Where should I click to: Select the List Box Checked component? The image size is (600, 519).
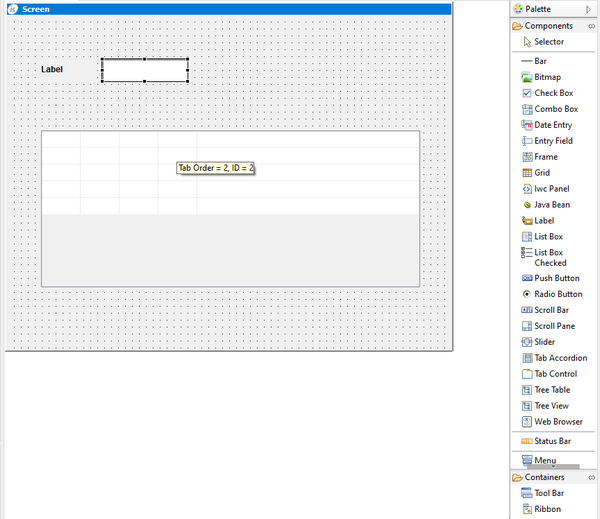click(544, 258)
